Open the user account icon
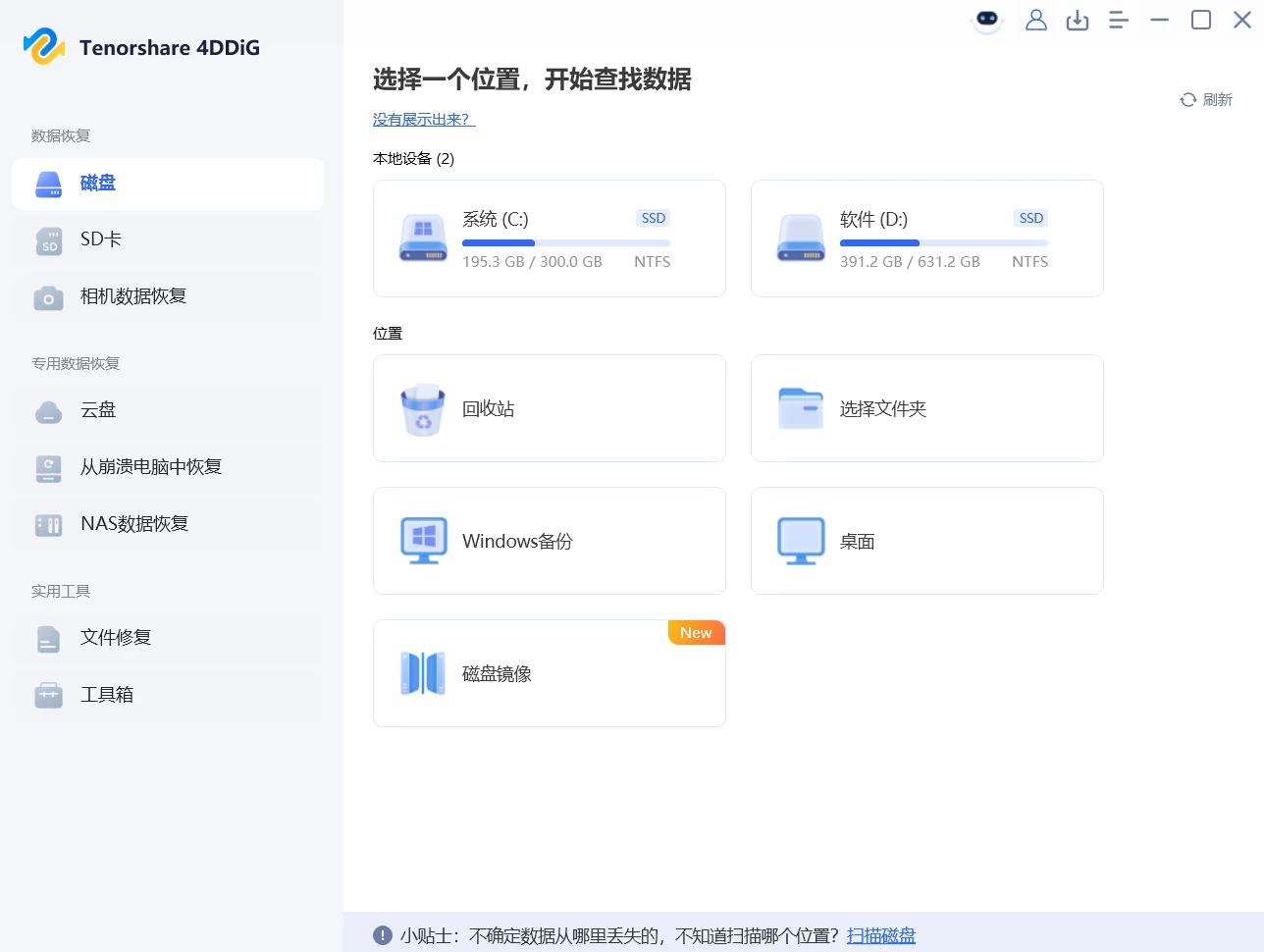 [x=1036, y=20]
